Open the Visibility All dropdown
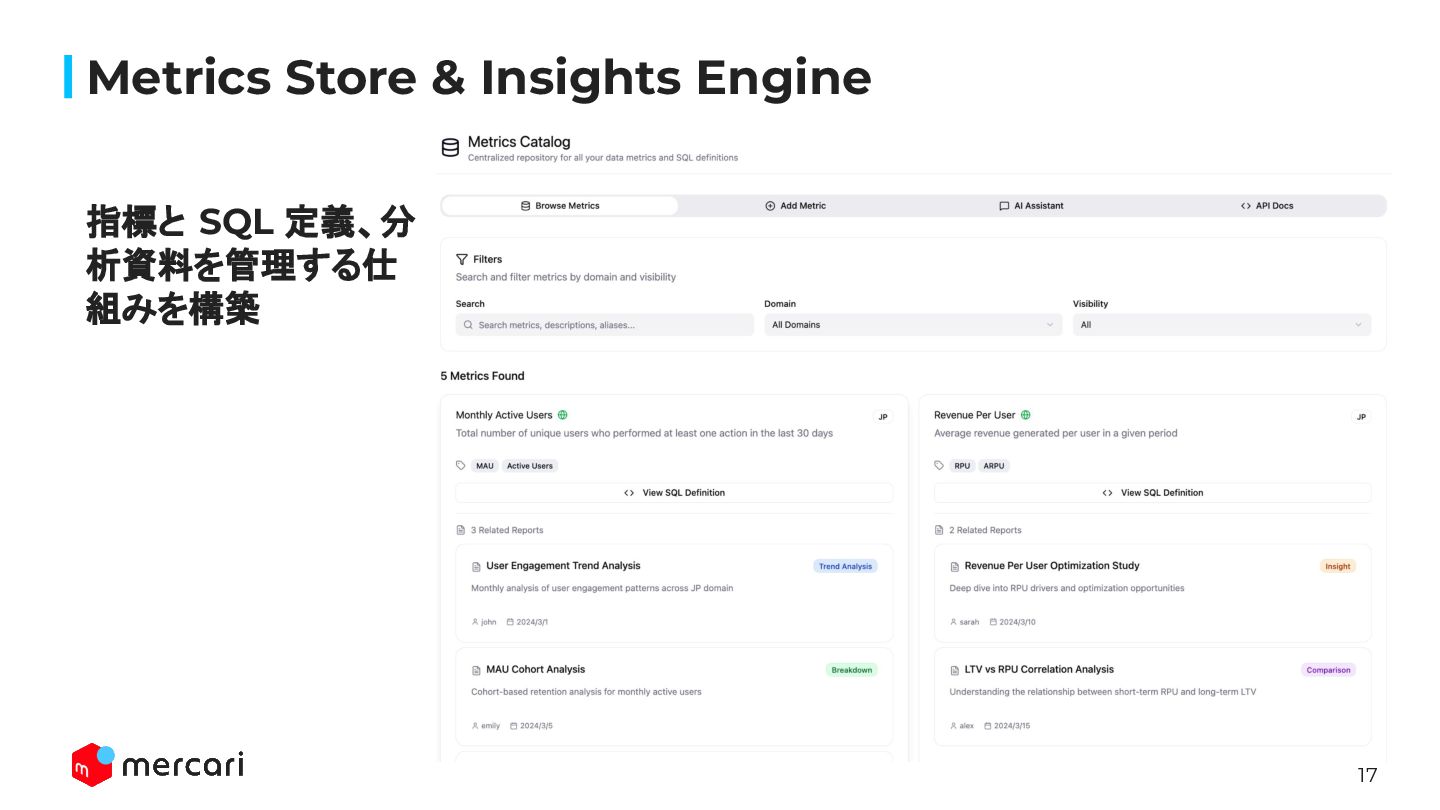The width and height of the screenshot is (1440, 810). (x=1222, y=325)
